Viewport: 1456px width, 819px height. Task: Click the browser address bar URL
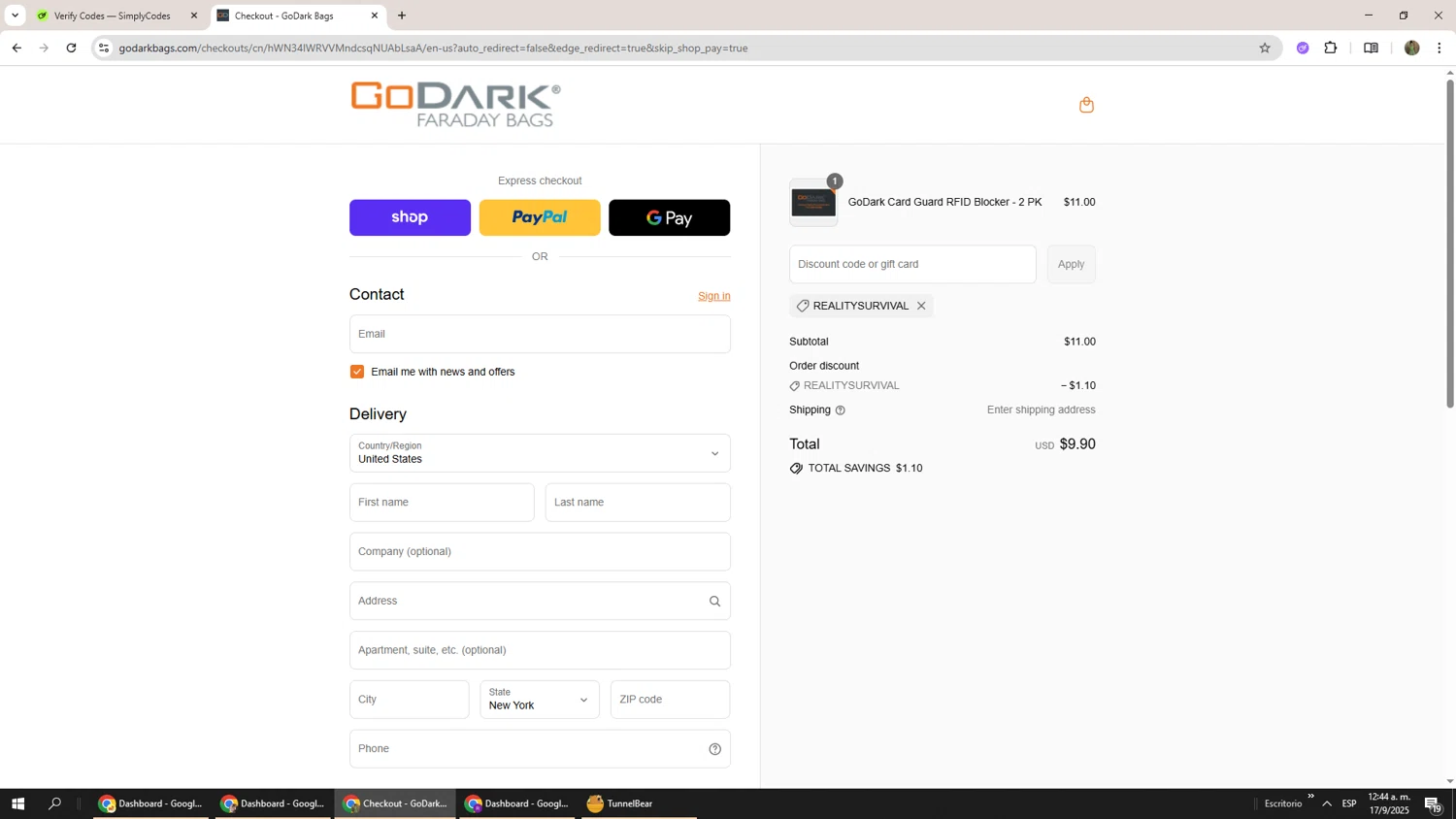pos(433,48)
